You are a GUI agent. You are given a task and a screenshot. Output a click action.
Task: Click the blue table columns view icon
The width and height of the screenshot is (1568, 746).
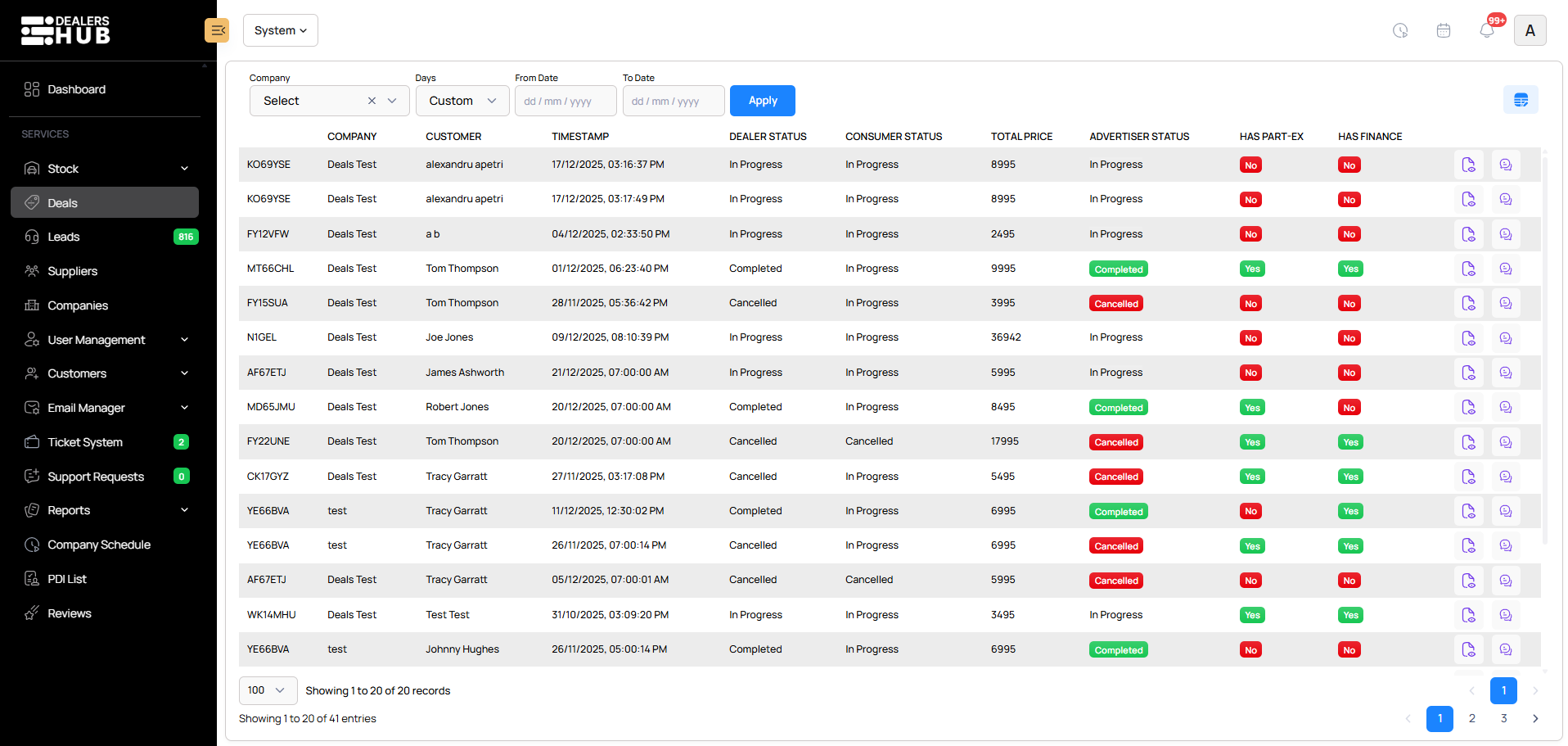1521,100
